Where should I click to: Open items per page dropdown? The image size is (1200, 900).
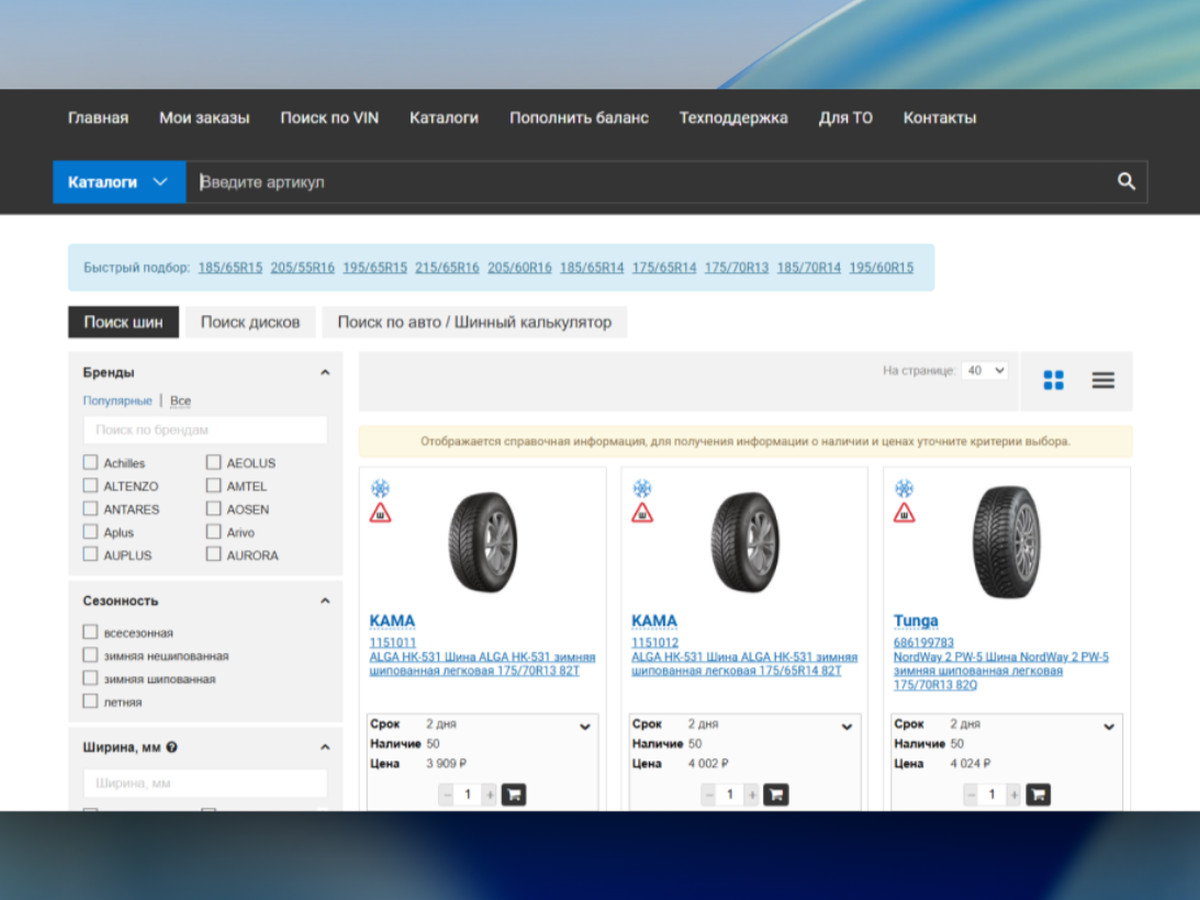coord(985,371)
